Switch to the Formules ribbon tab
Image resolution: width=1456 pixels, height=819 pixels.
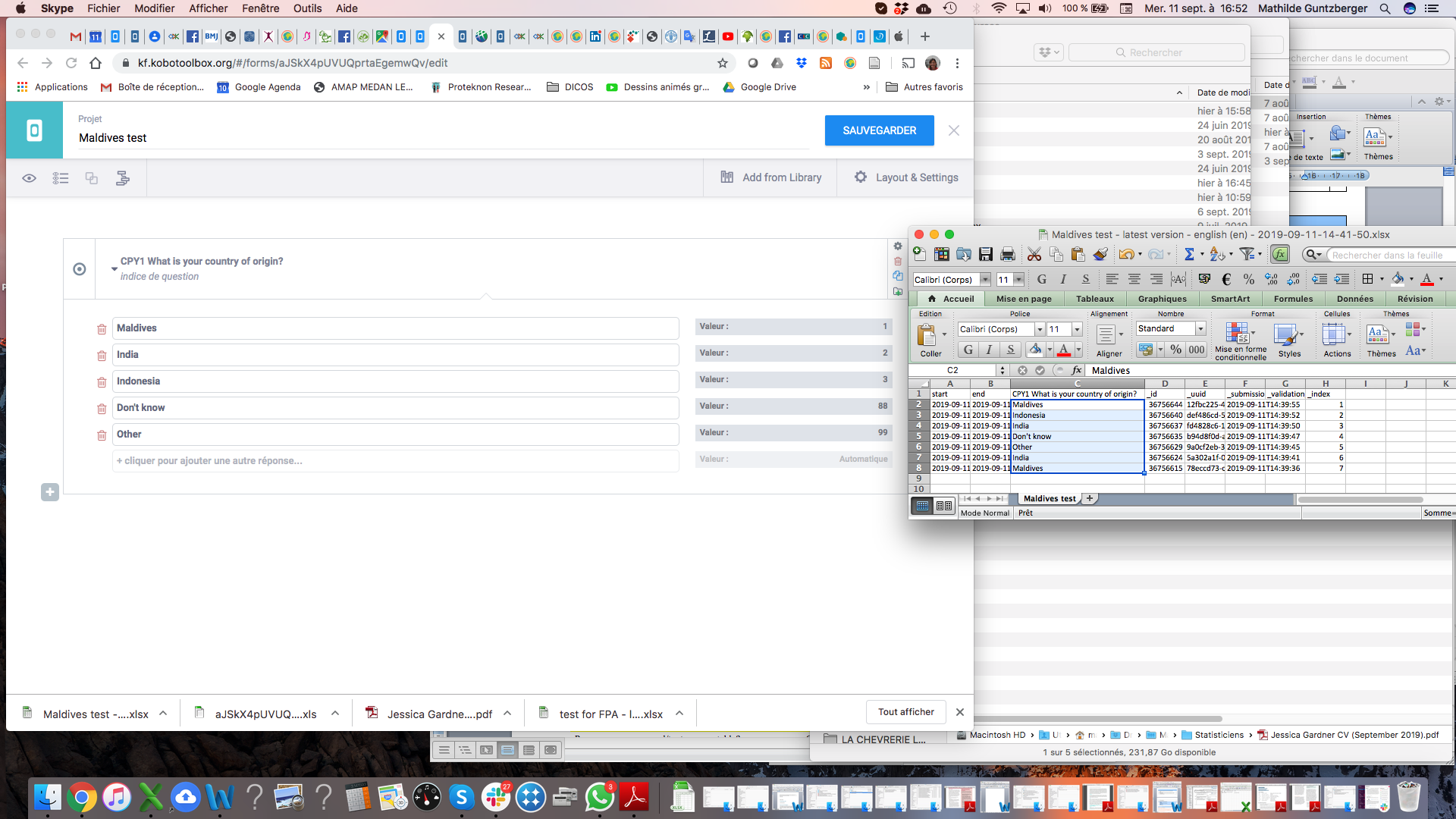(1293, 299)
